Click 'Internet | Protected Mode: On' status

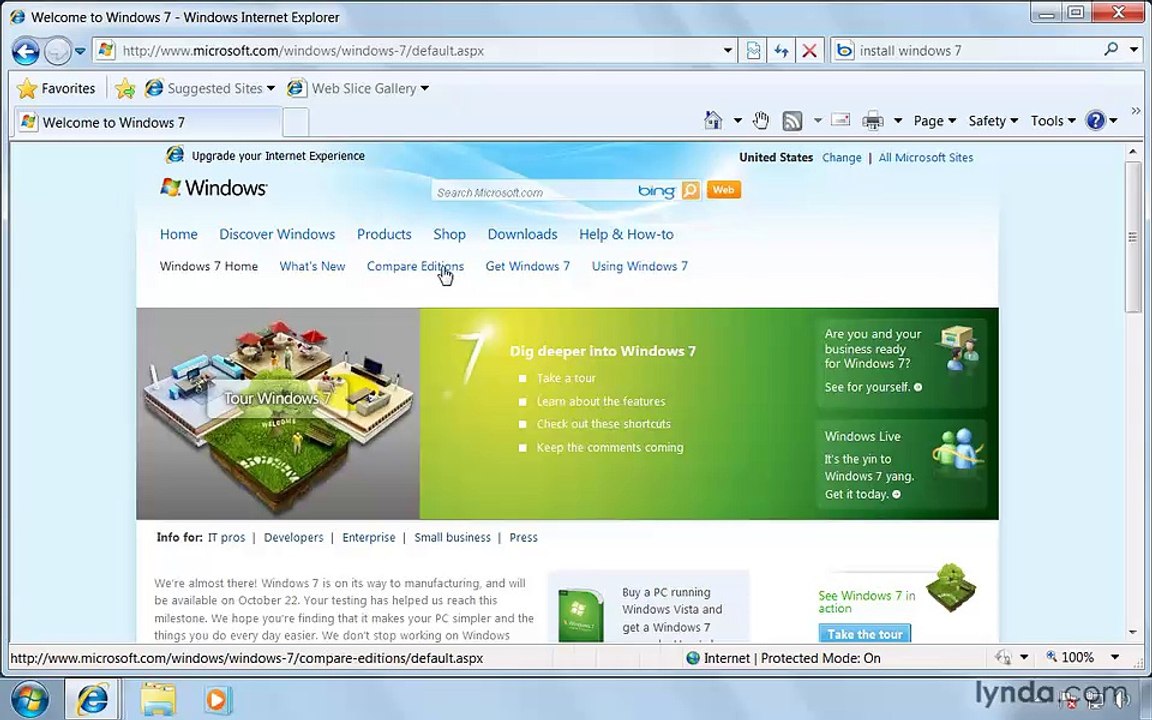[783, 658]
